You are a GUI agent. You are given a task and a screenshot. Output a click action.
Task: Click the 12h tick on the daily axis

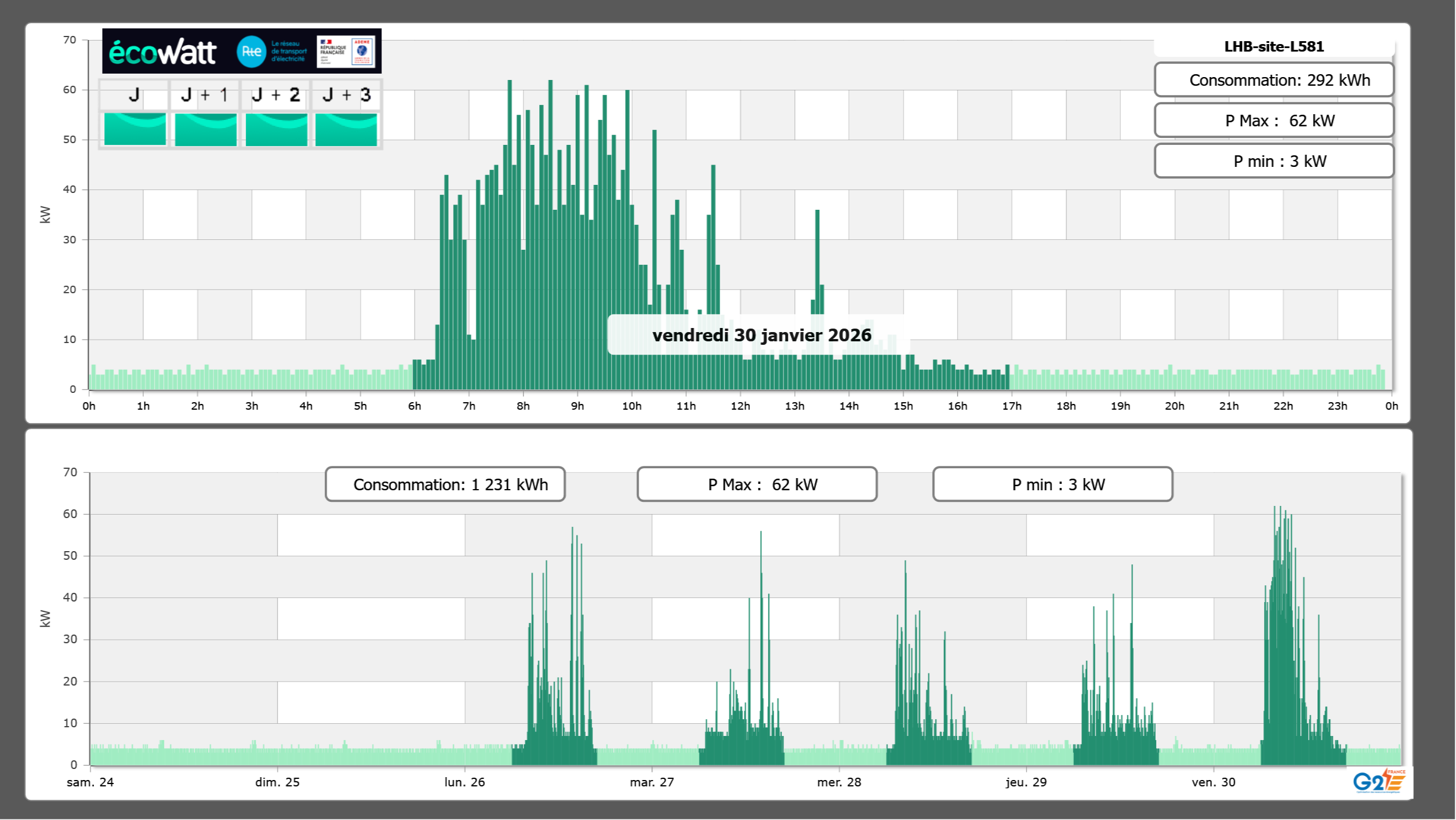tap(740, 406)
